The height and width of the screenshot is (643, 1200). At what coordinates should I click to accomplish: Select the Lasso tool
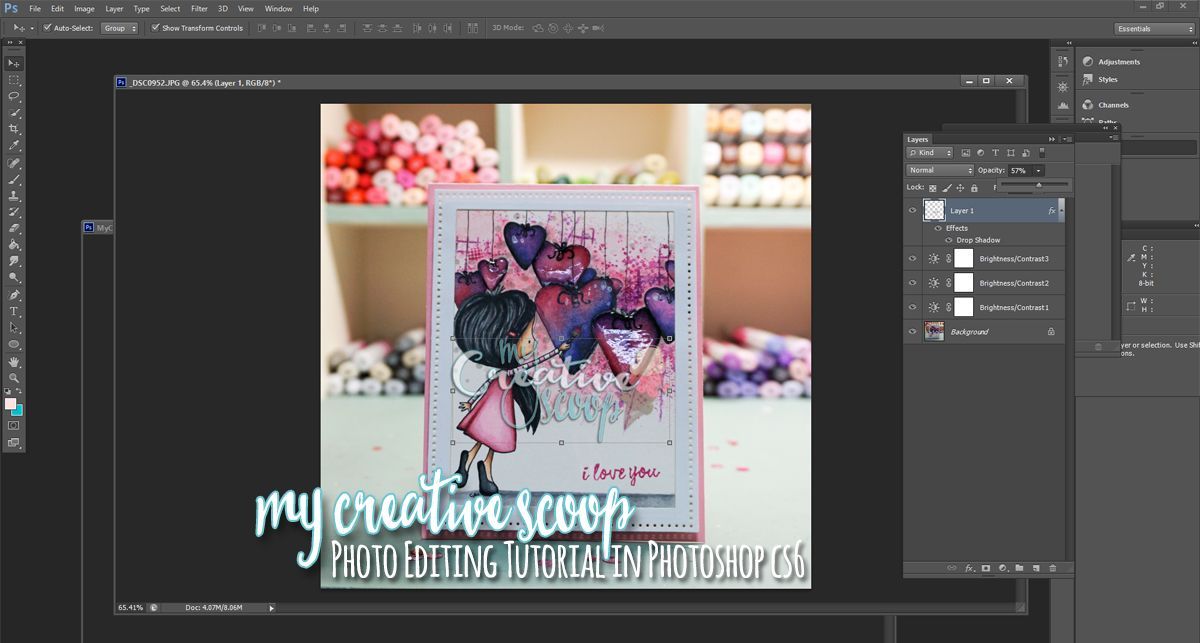tap(14, 96)
